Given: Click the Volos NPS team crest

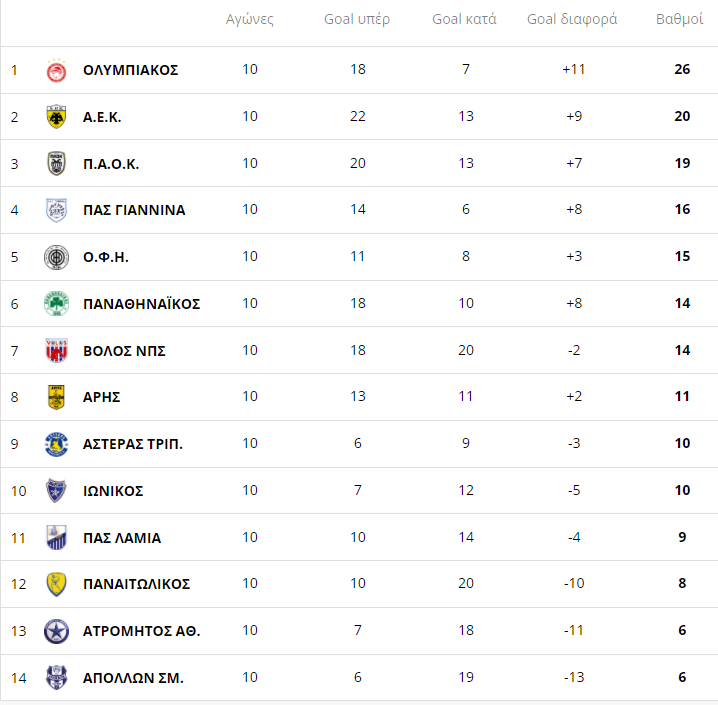Looking at the screenshot, I should click(x=56, y=351).
